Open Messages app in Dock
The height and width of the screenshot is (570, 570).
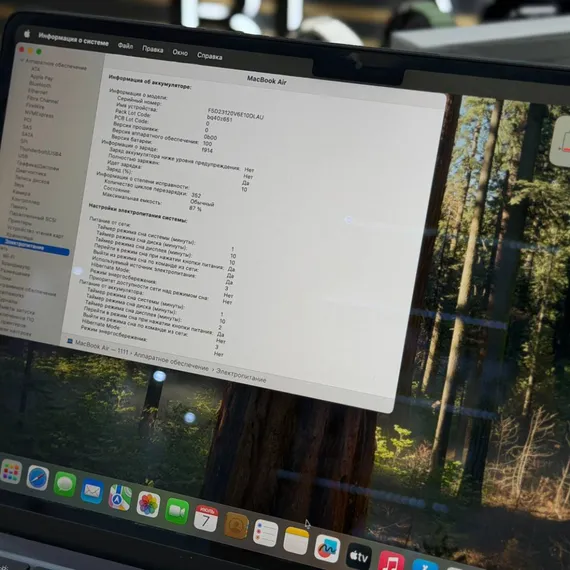point(65,484)
